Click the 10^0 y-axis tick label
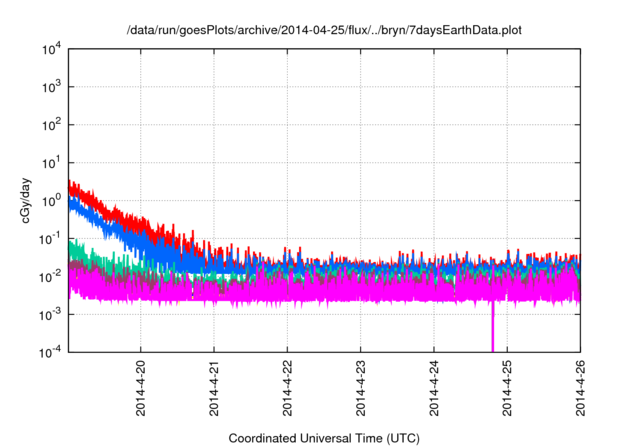Viewport: 640px width, 448px height. 51,201
